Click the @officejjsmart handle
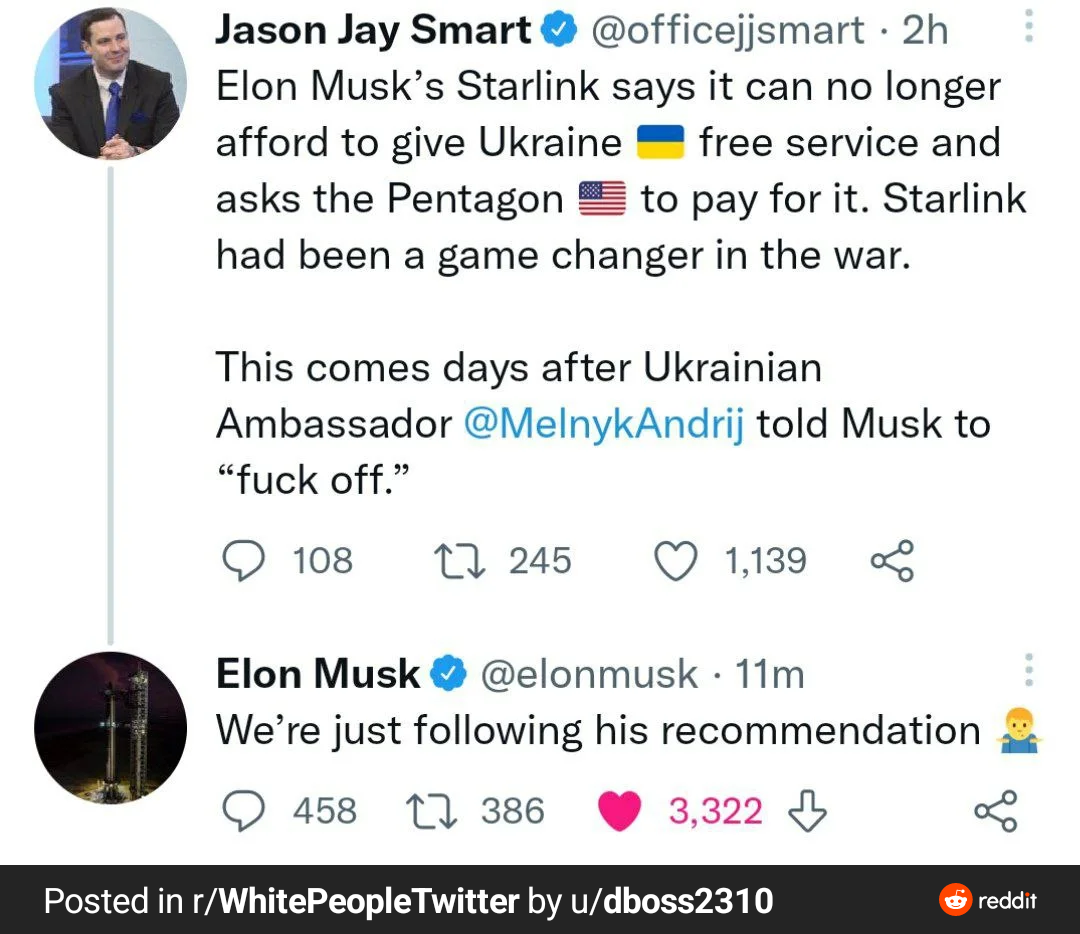The width and height of the screenshot is (1080, 934). click(728, 31)
